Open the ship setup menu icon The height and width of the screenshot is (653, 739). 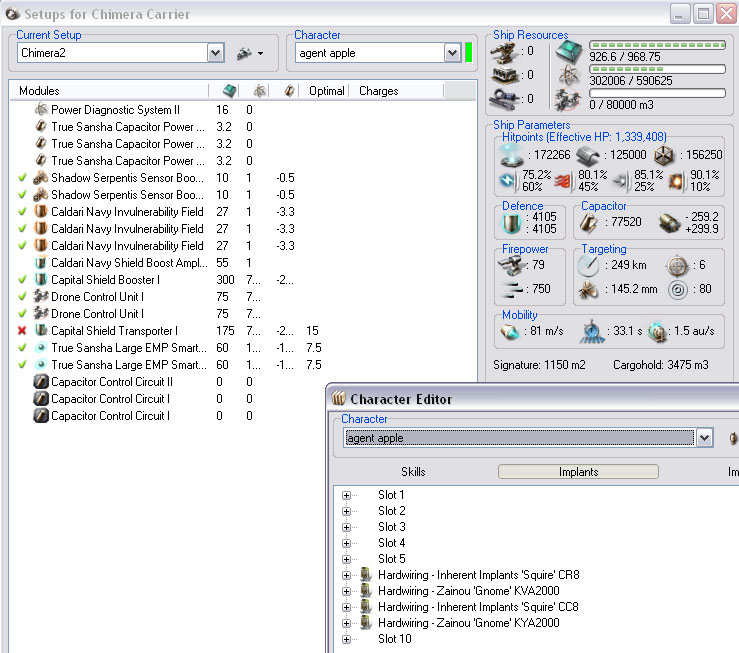pyautogui.click(x=249, y=53)
